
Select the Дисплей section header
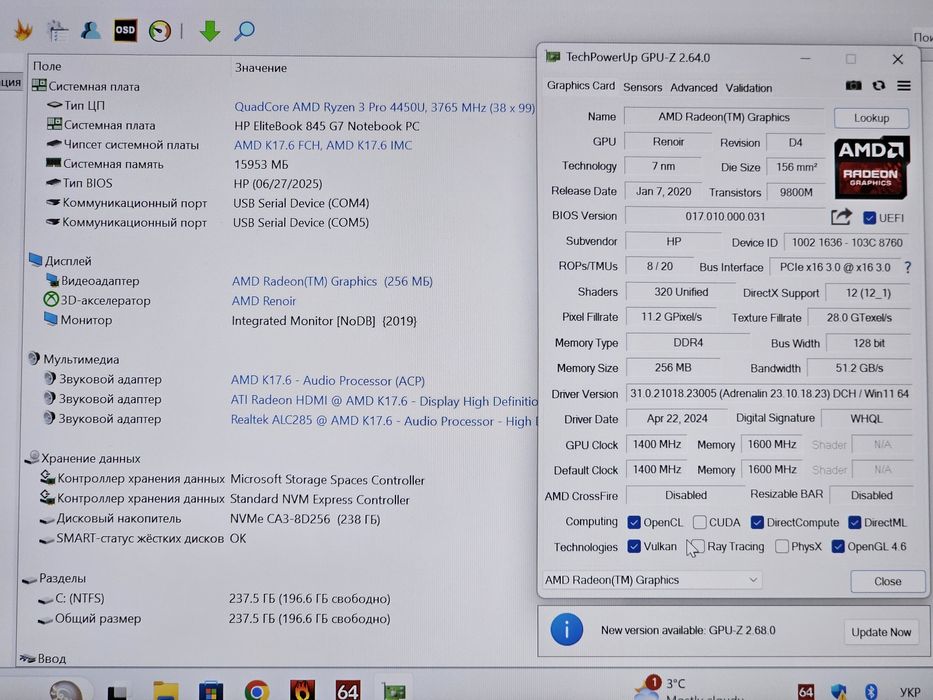coord(61,261)
